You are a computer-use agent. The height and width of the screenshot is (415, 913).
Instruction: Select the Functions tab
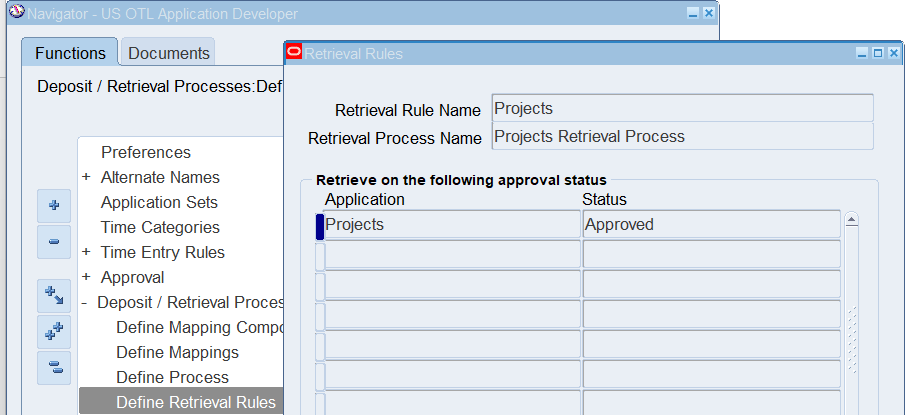point(69,53)
